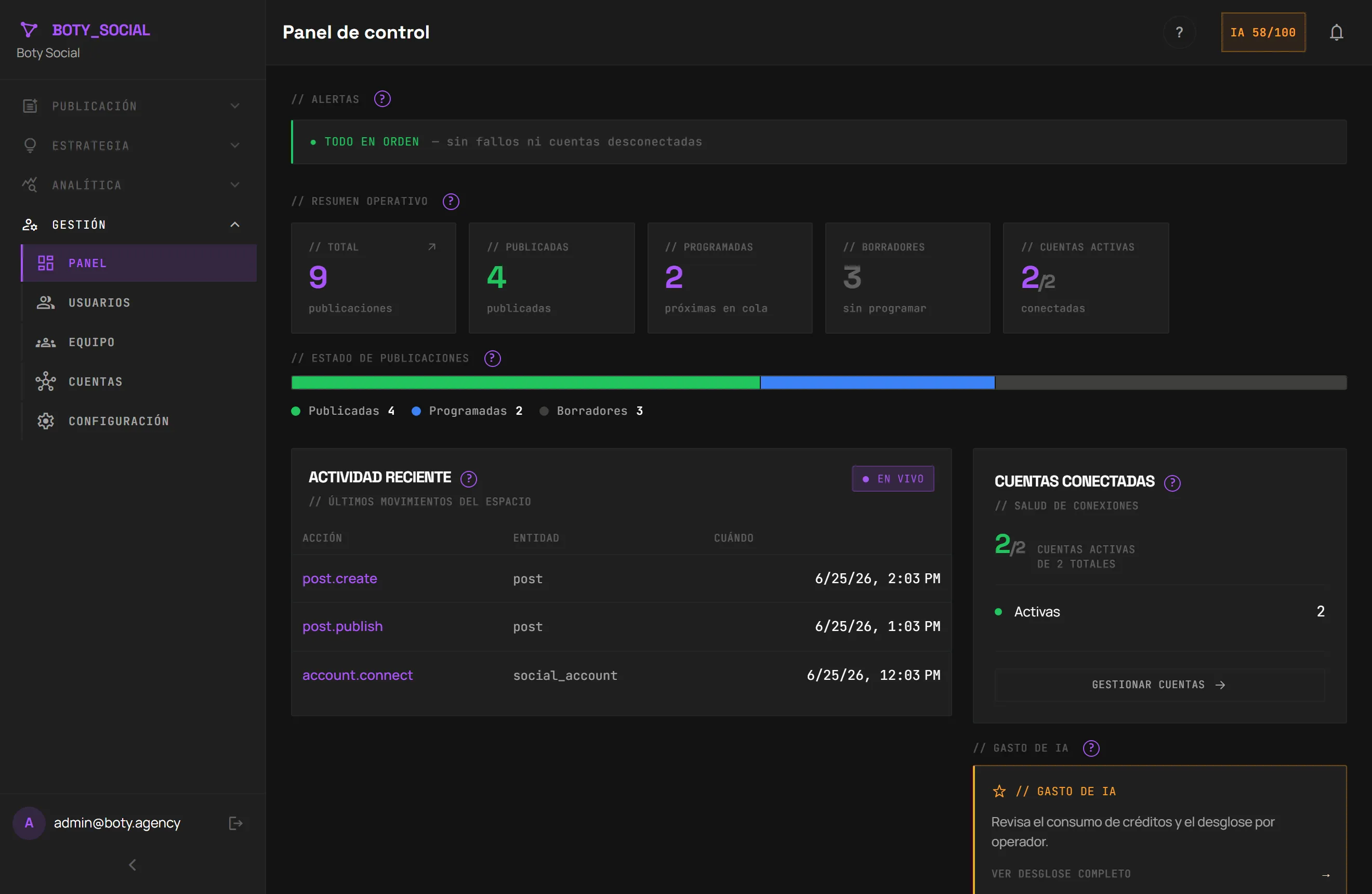Image resolution: width=1372 pixels, height=894 pixels.
Task: Click the Configuración gear icon
Action: point(46,422)
